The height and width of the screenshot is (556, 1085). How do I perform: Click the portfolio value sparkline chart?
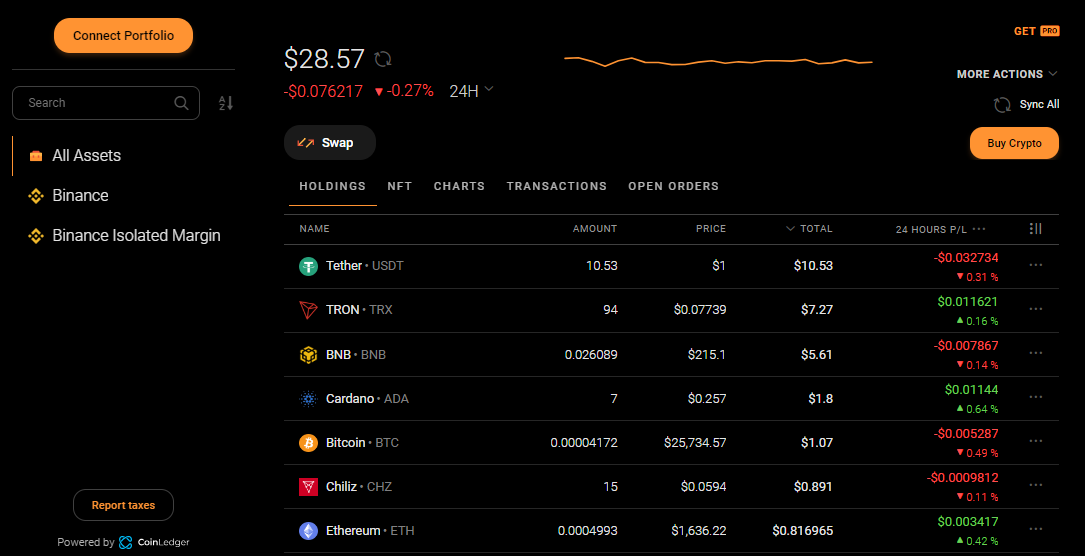[718, 62]
